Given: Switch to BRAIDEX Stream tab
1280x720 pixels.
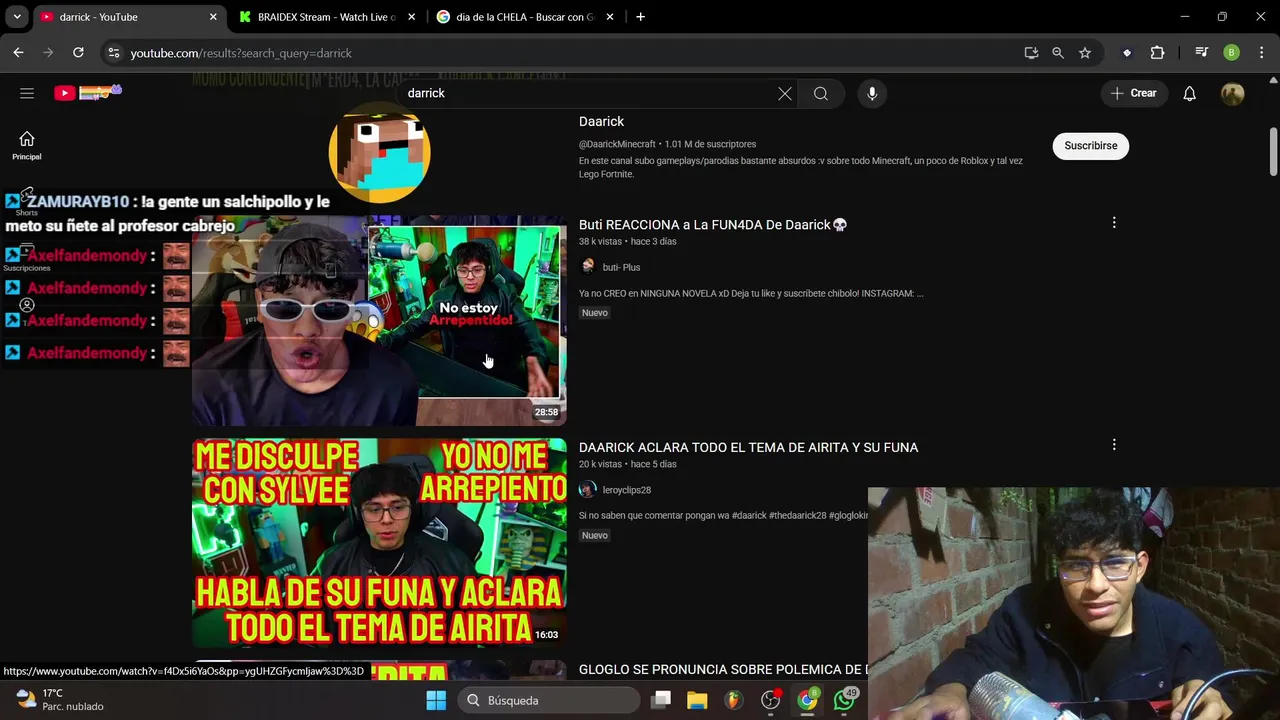Looking at the screenshot, I should (x=327, y=17).
